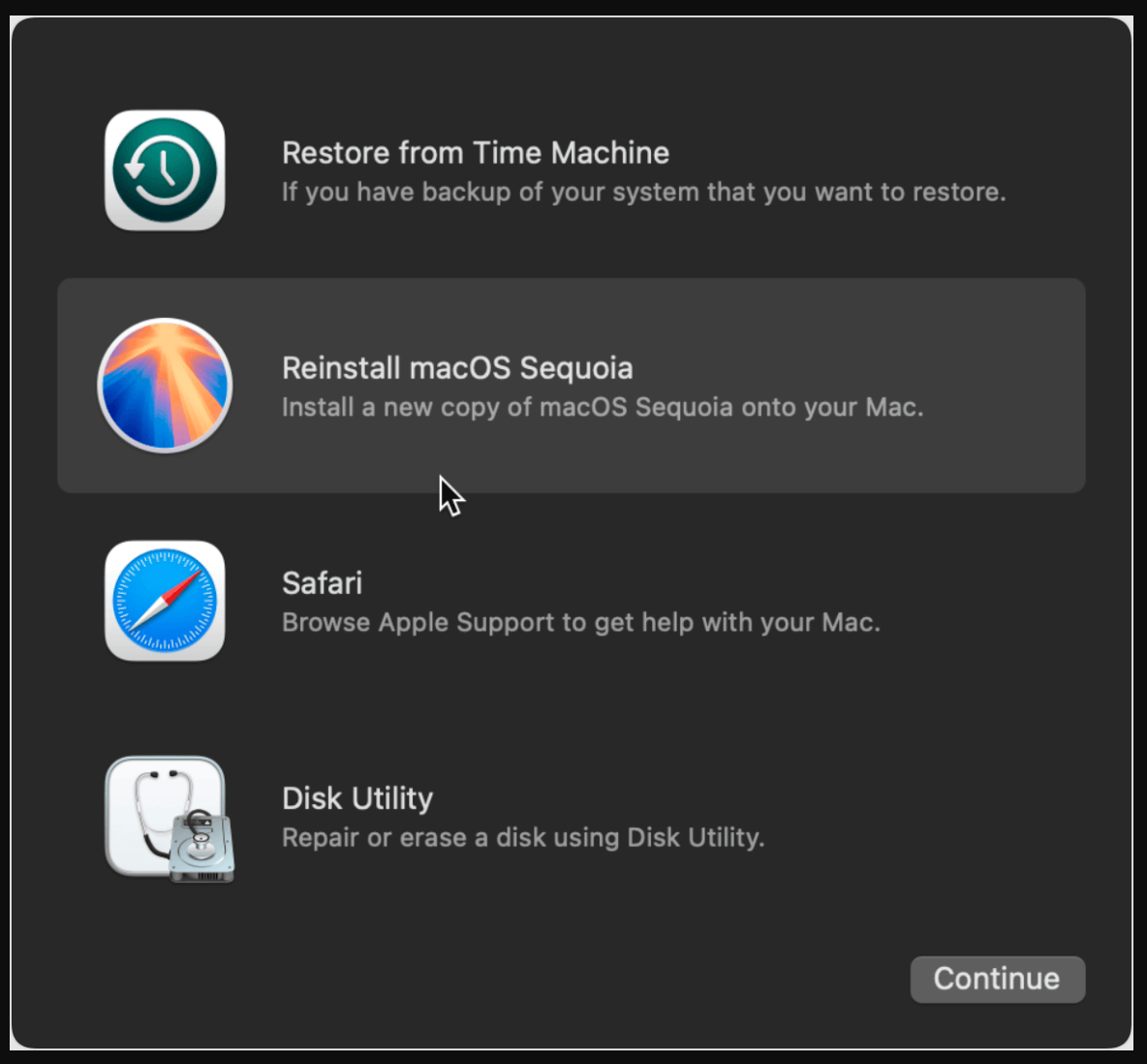
Task: Click the Continue button
Action: click(997, 979)
